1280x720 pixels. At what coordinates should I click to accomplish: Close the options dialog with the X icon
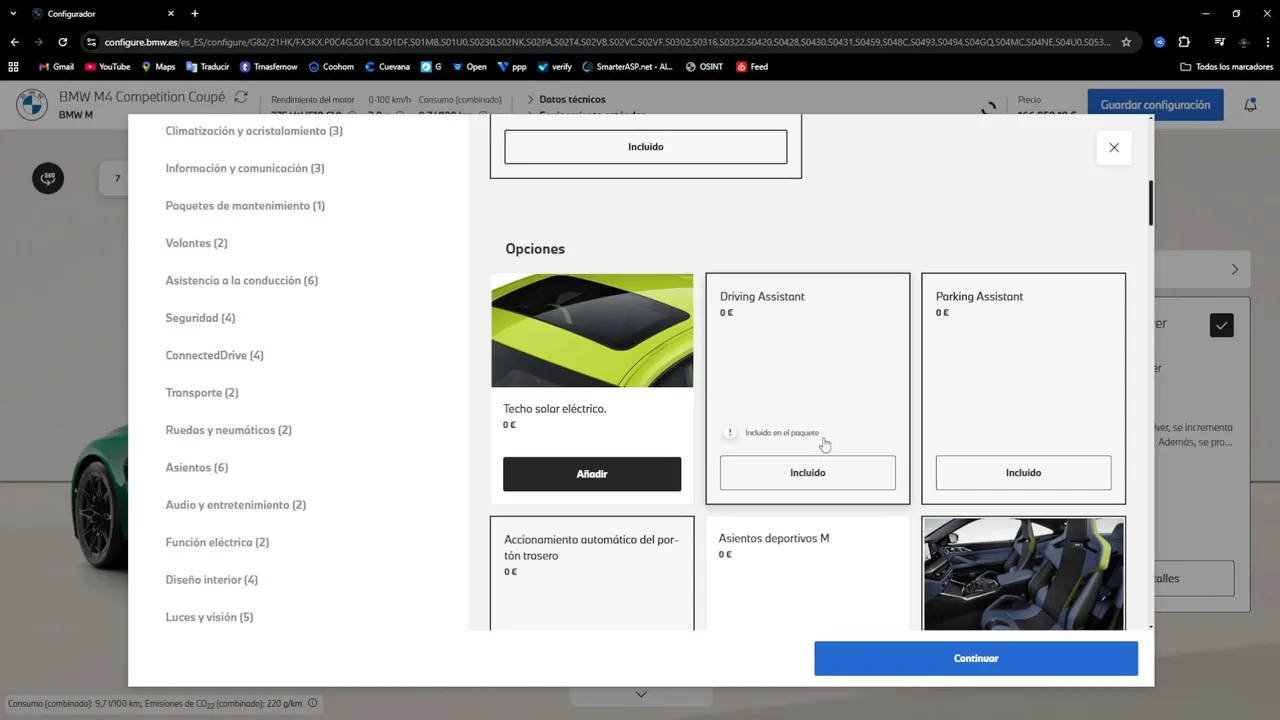click(1114, 148)
